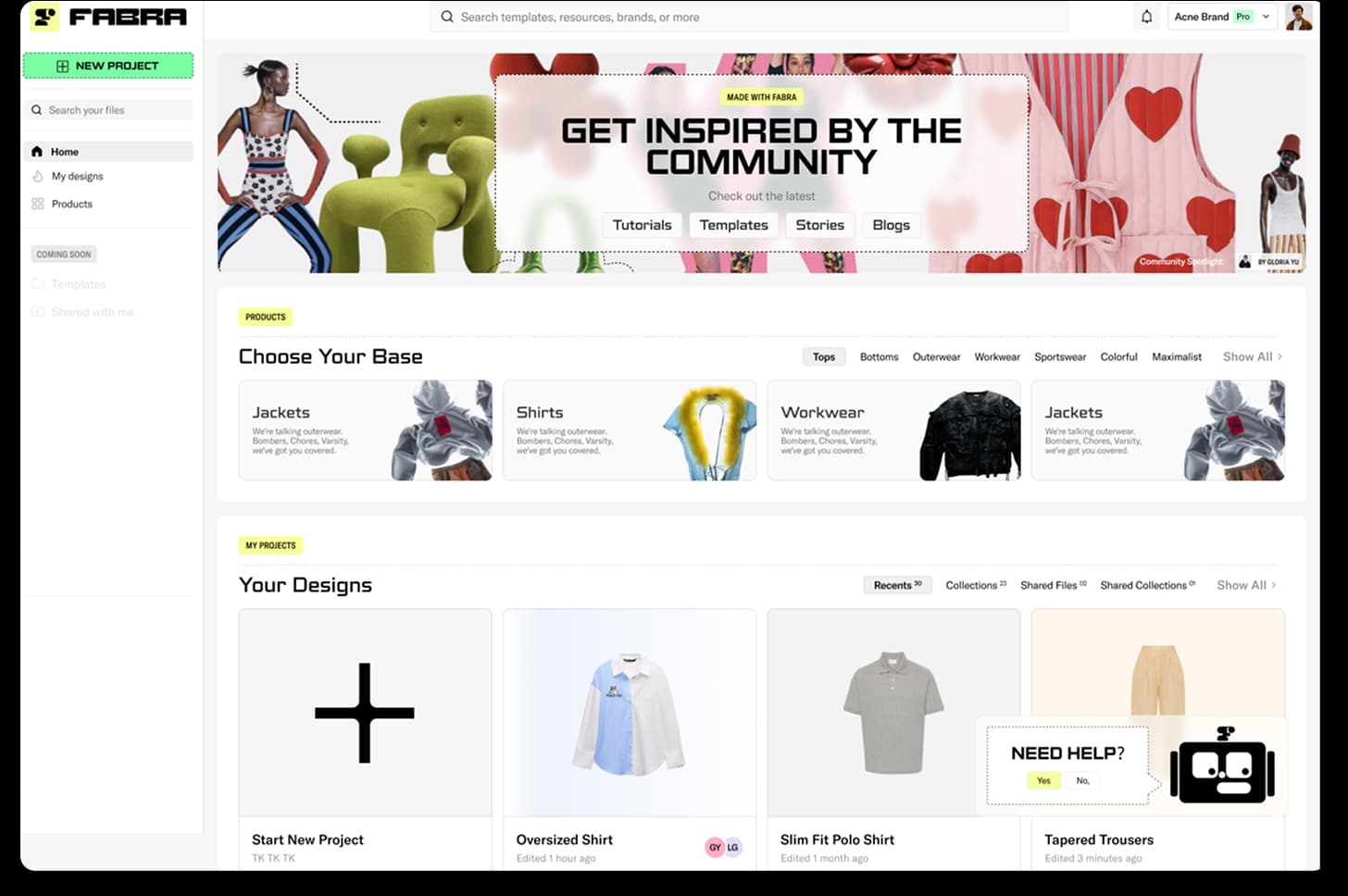
Task: Answer No in Need Help prompt
Action: click(x=1083, y=781)
